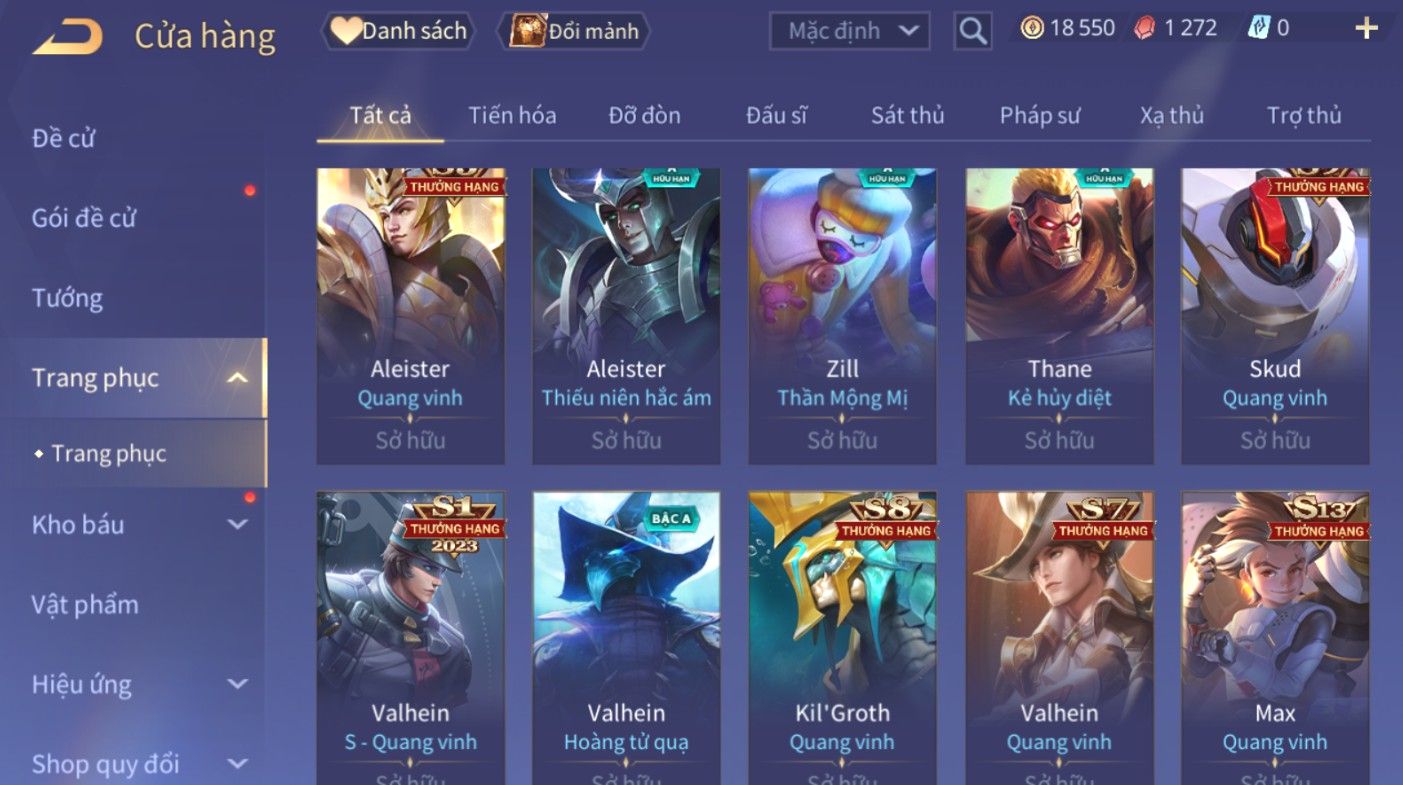Click the red ruby currency icon

(x=1144, y=28)
